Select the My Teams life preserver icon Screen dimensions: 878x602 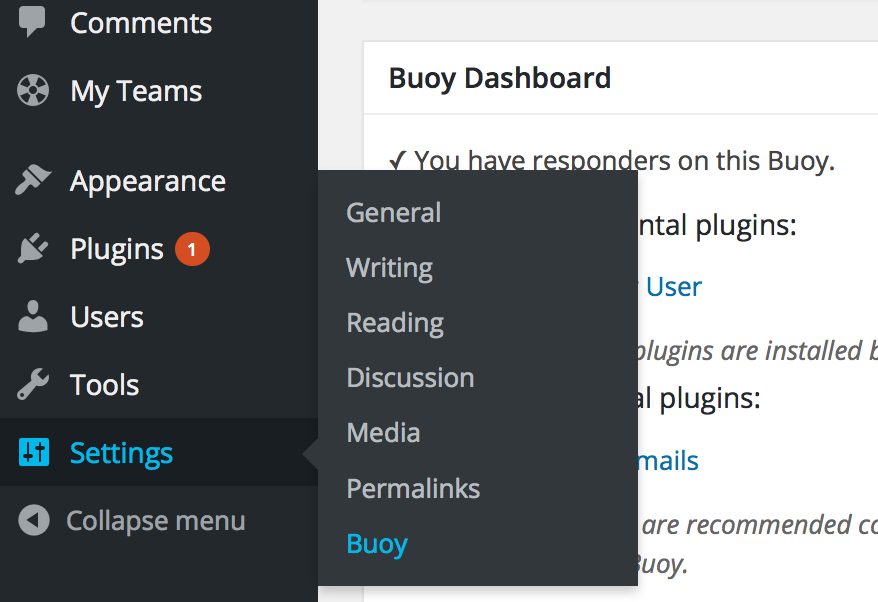coord(32,90)
